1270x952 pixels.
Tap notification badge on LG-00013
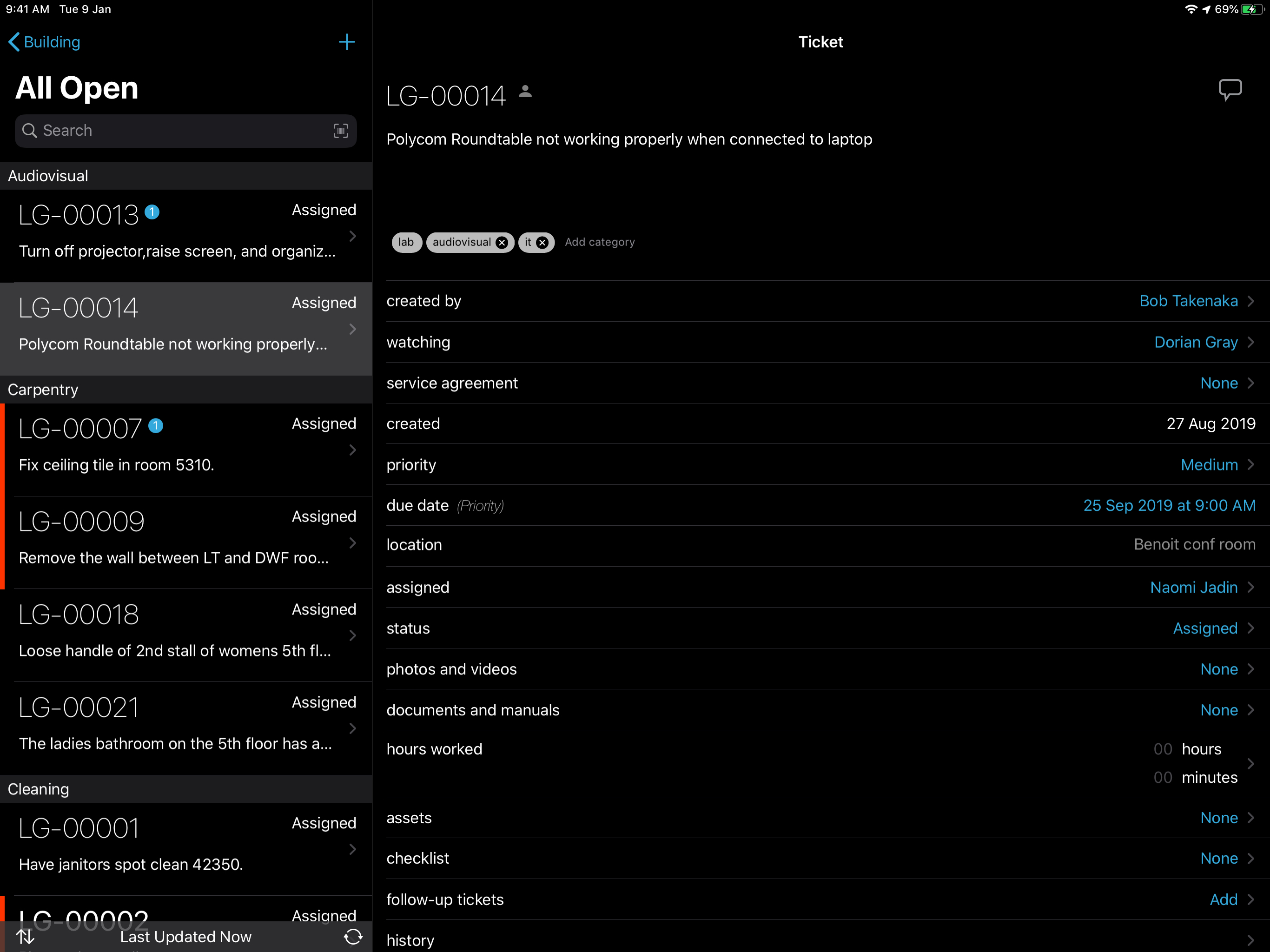[x=152, y=212]
